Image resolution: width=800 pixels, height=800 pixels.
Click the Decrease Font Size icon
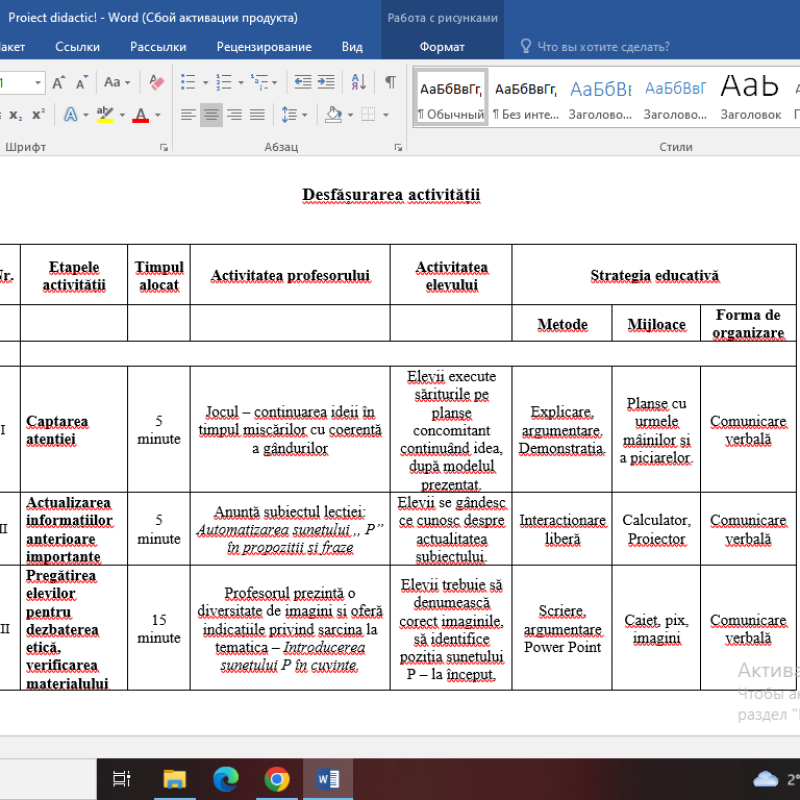(81, 81)
